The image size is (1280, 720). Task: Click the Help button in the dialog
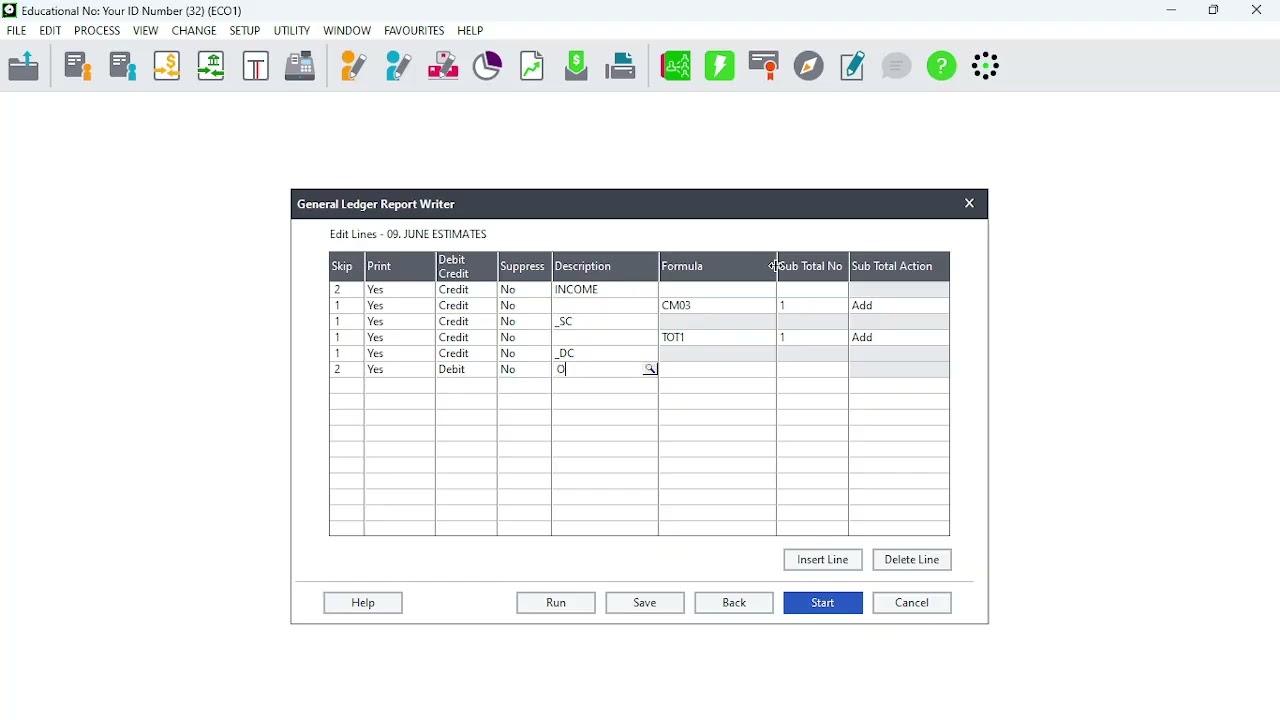coord(363,603)
